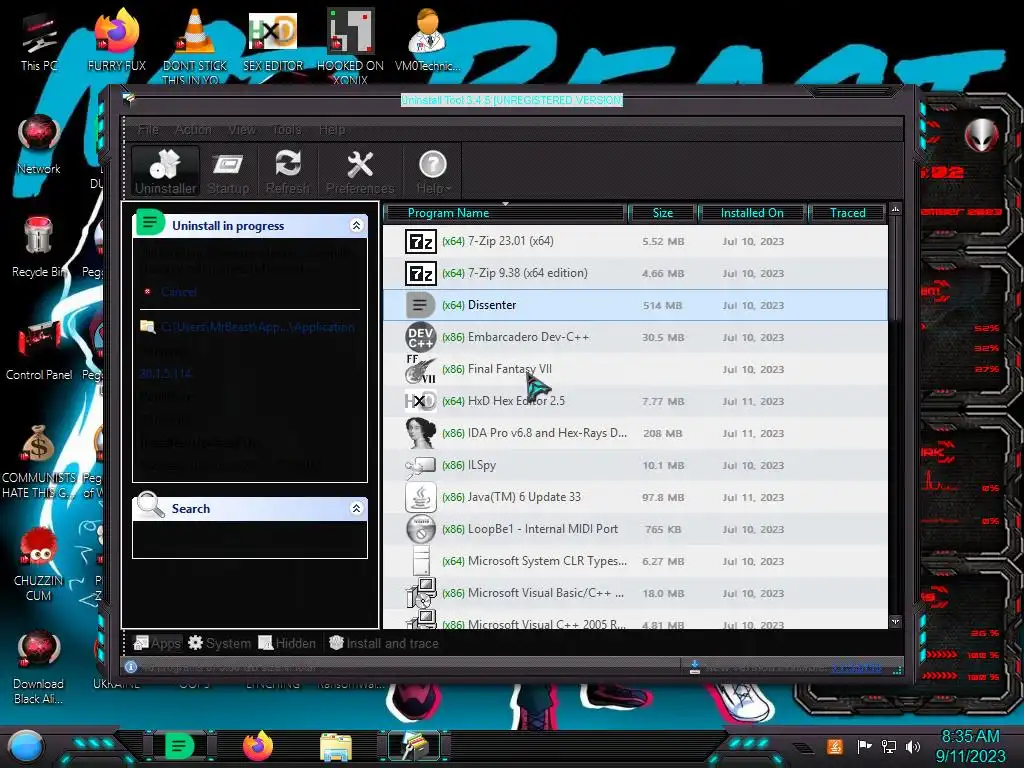Open Firefox from the taskbar
Screen dimensions: 1024x768
[258, 746]
